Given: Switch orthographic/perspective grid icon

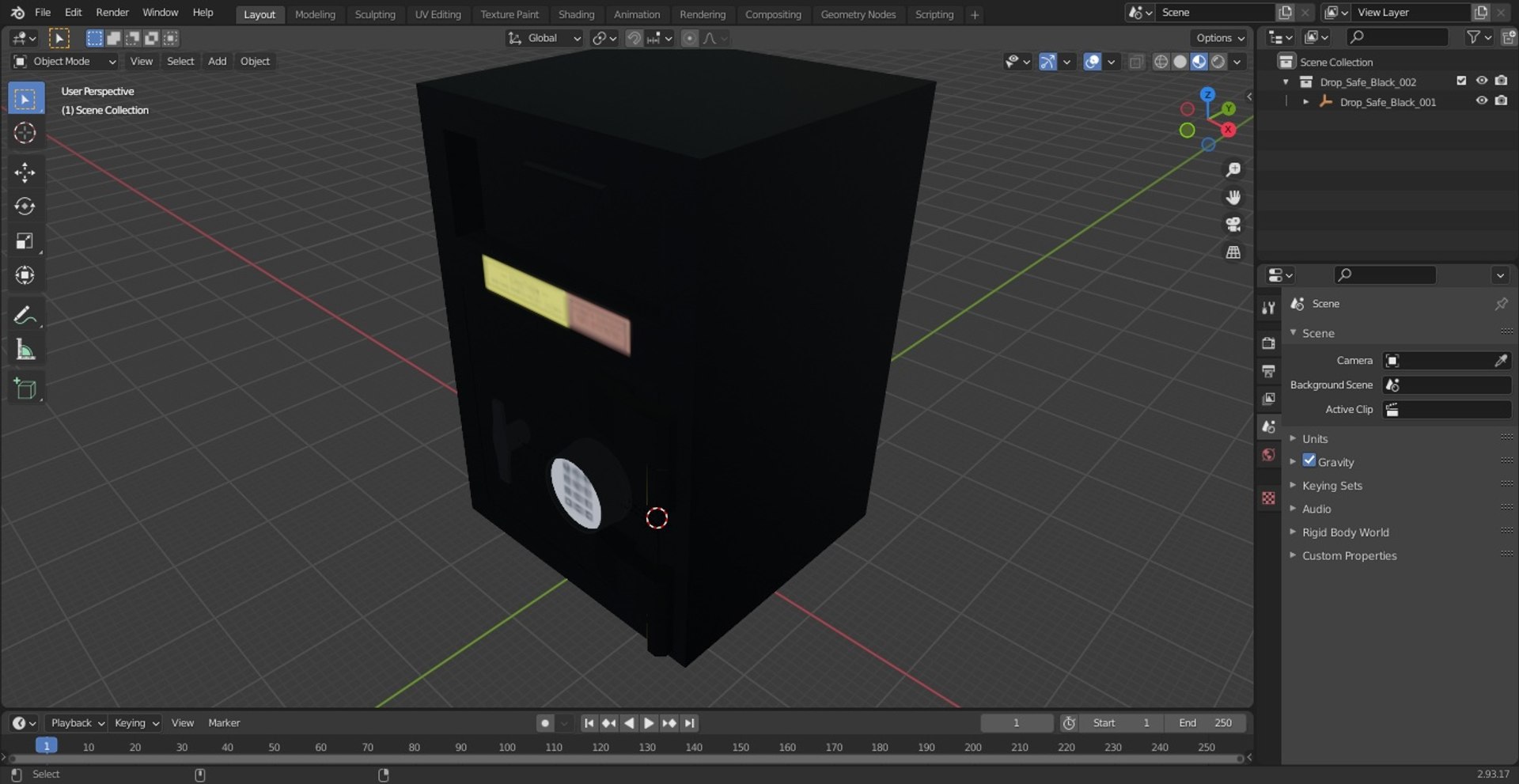Looking at the screenshot, I should point(1233,252).
